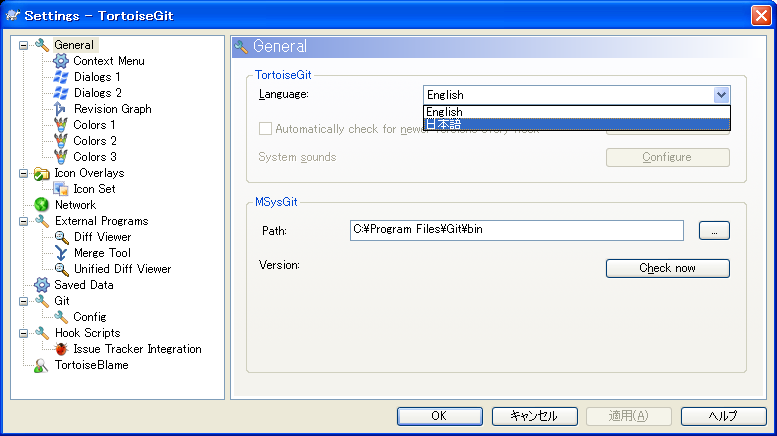Collapse the Hook Scripts tree node
This screenshot has height=436, width=777.
(x=23, y=333)
